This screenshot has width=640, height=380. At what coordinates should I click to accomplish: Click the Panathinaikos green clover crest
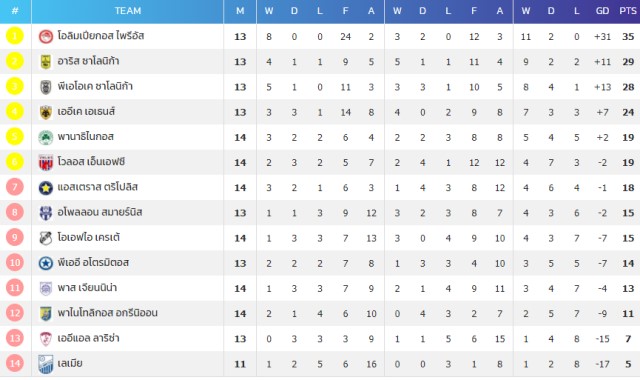[x=46, y=138]
